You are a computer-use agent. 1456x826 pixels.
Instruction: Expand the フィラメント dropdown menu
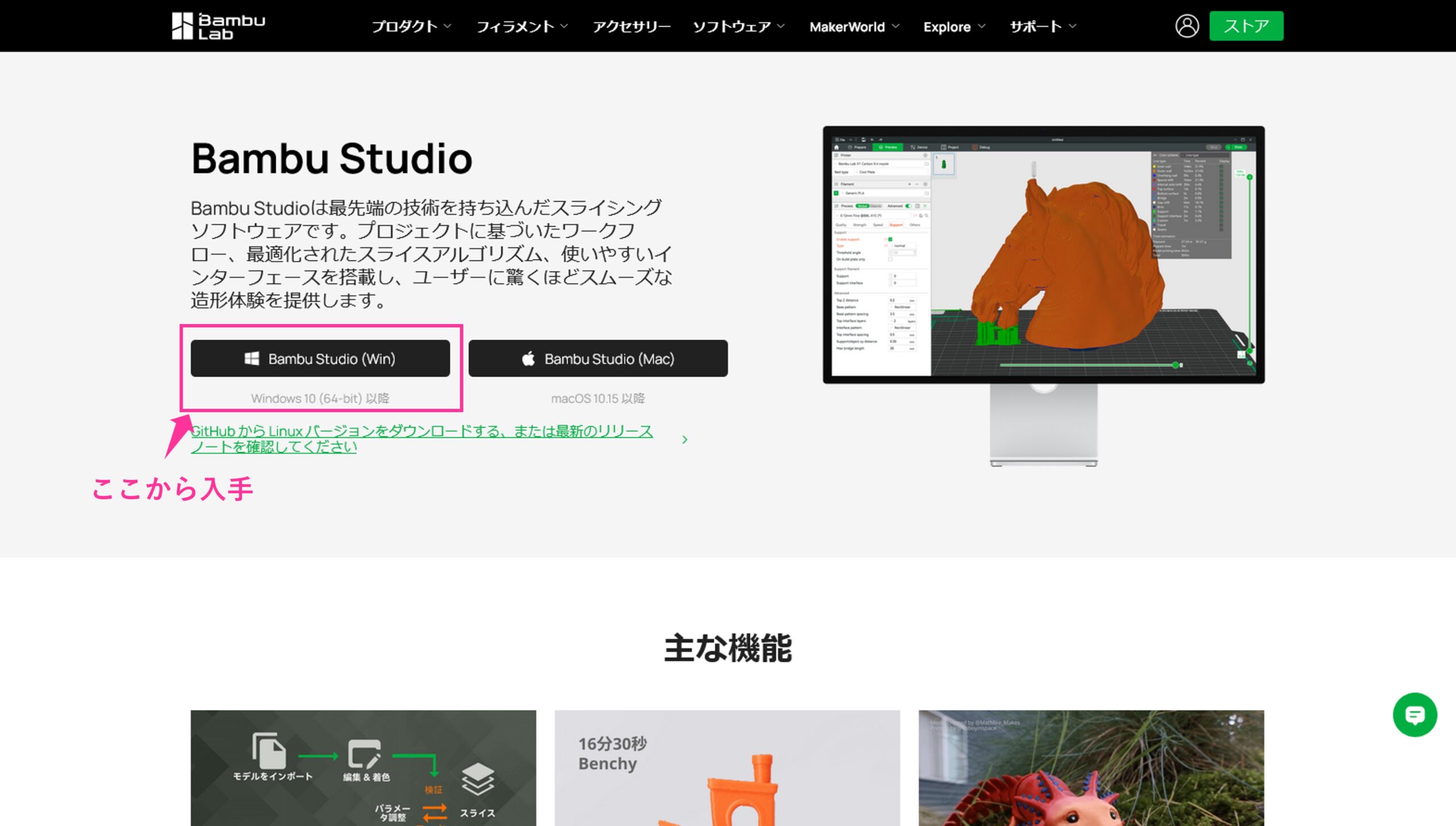(522, 27)
